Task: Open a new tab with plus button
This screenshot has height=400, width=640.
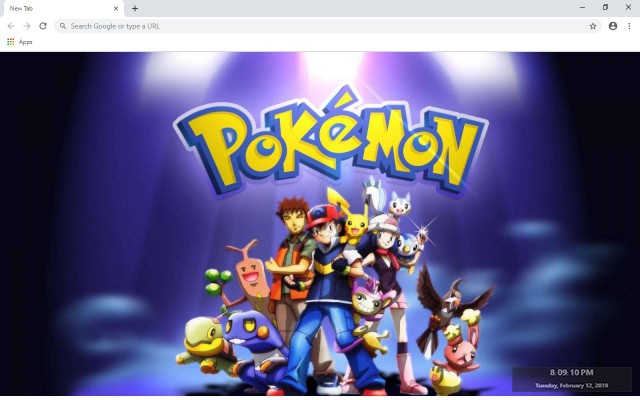Action: (135, 8)
